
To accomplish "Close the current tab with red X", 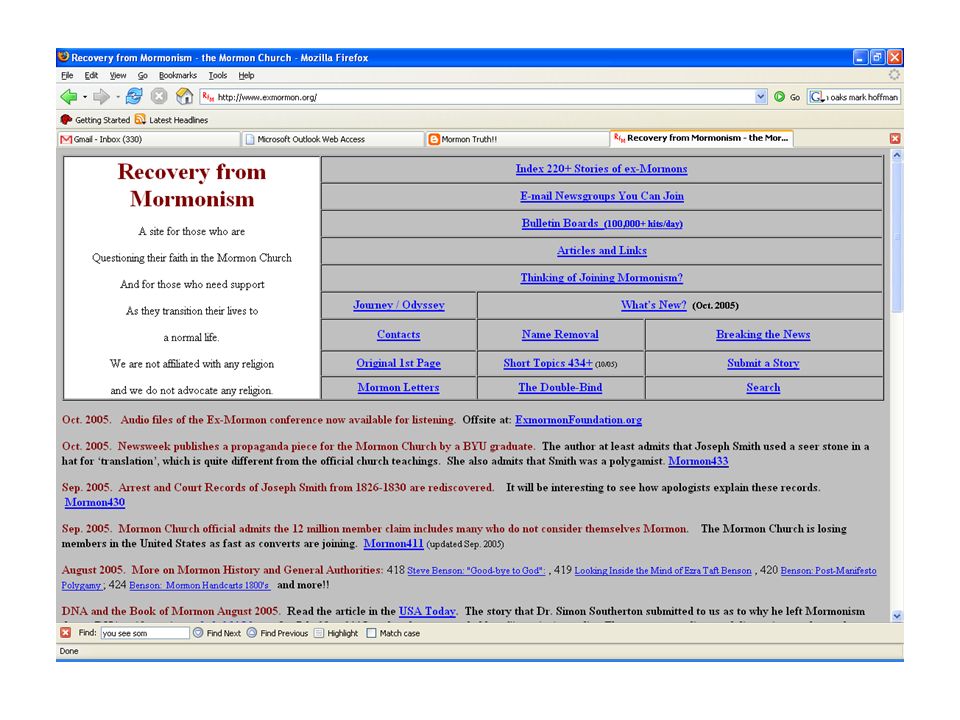I will 895,138.
